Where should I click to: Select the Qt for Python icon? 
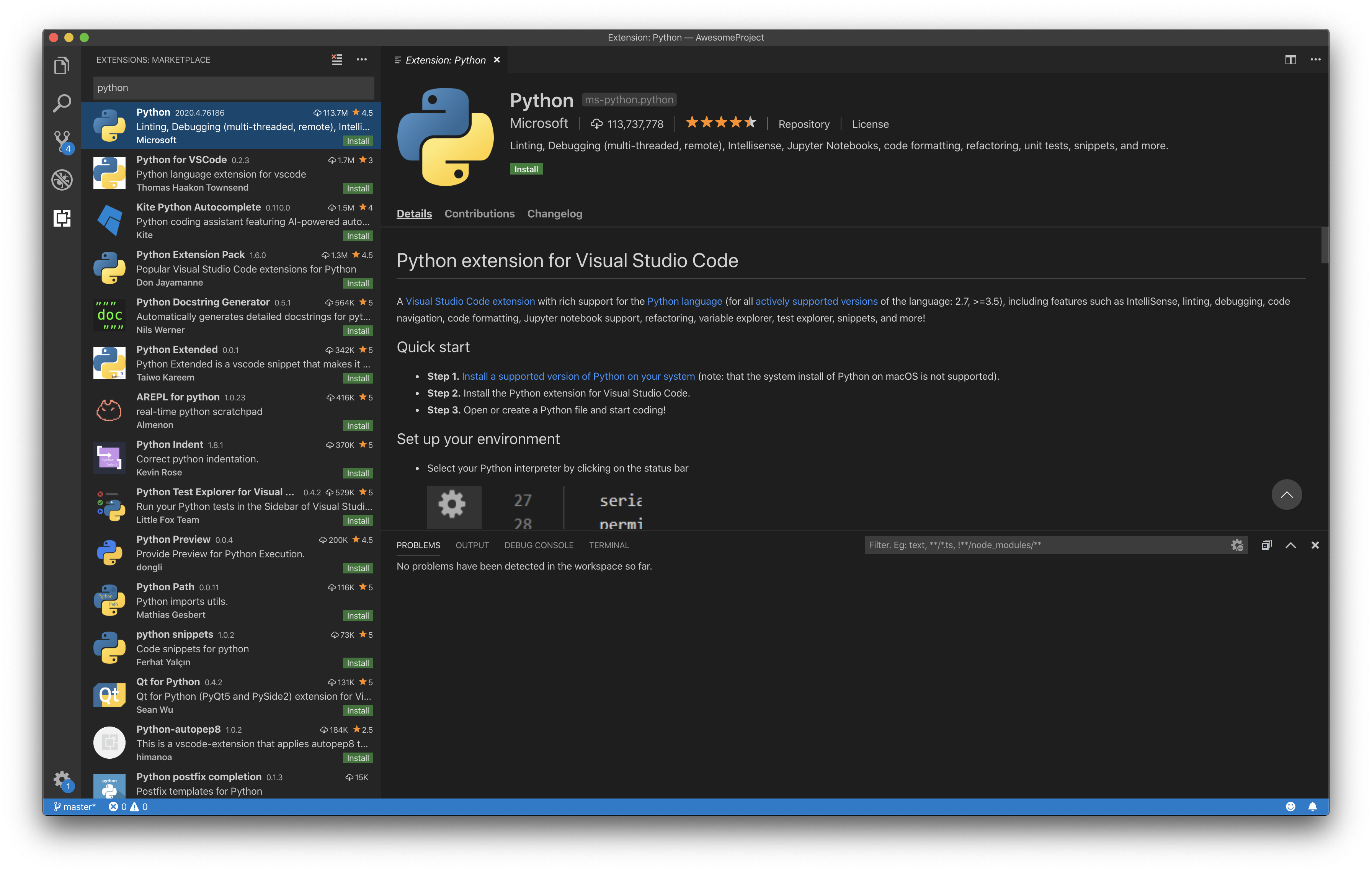pos(109,696)
